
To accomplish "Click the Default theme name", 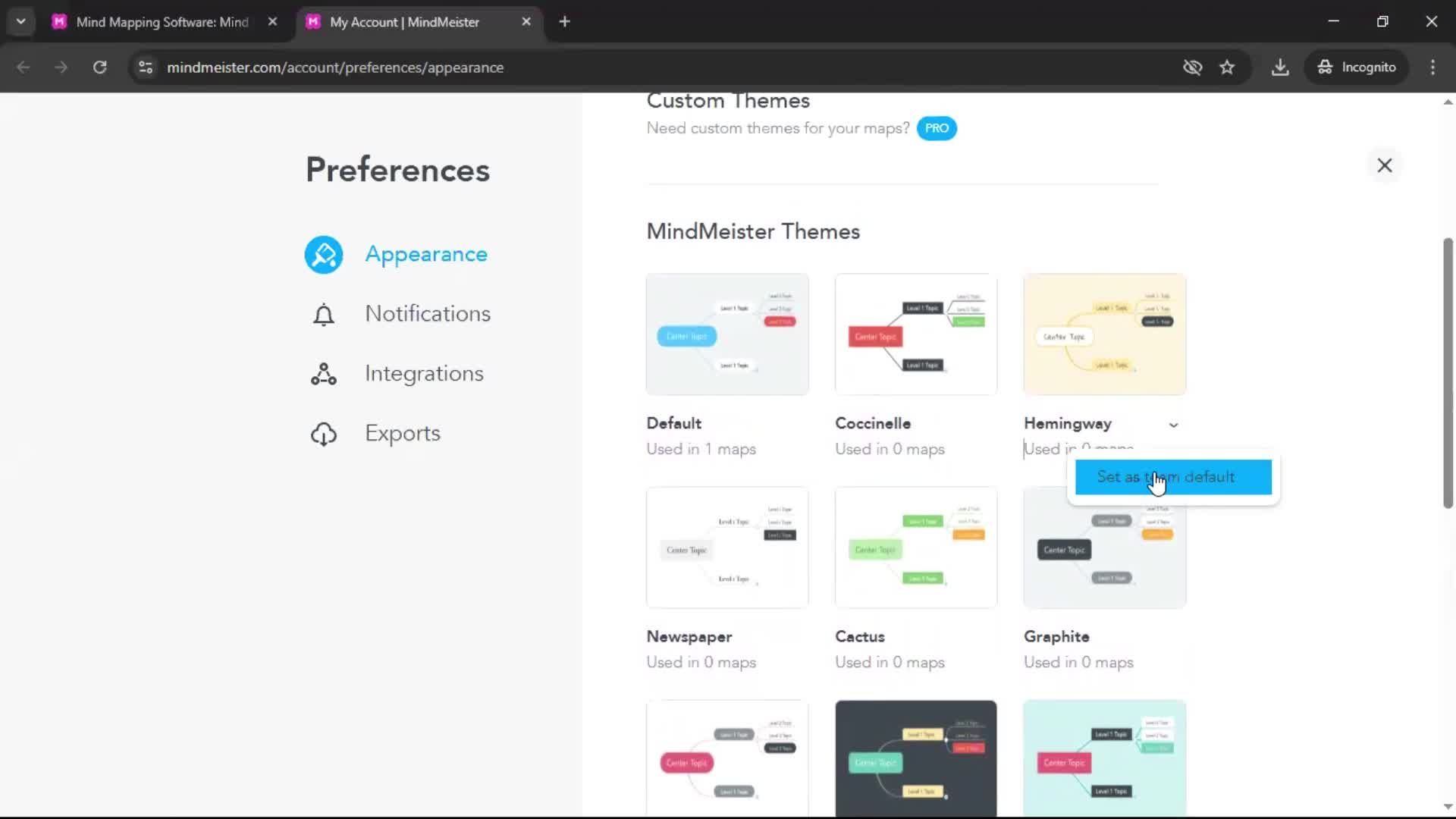I will pyautogui.click(x=673, y=423).
